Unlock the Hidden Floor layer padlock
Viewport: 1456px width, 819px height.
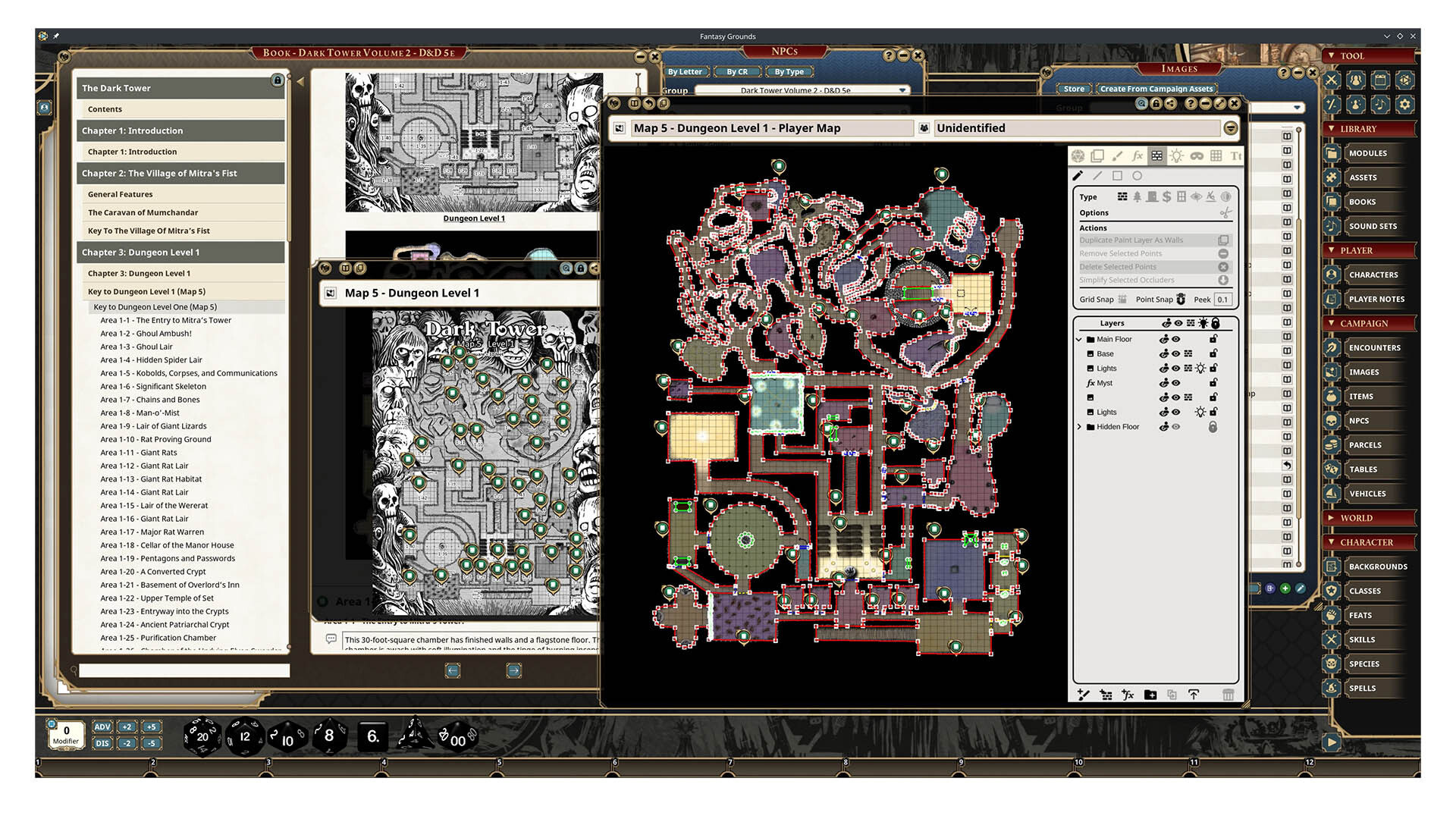point(1213,427)
